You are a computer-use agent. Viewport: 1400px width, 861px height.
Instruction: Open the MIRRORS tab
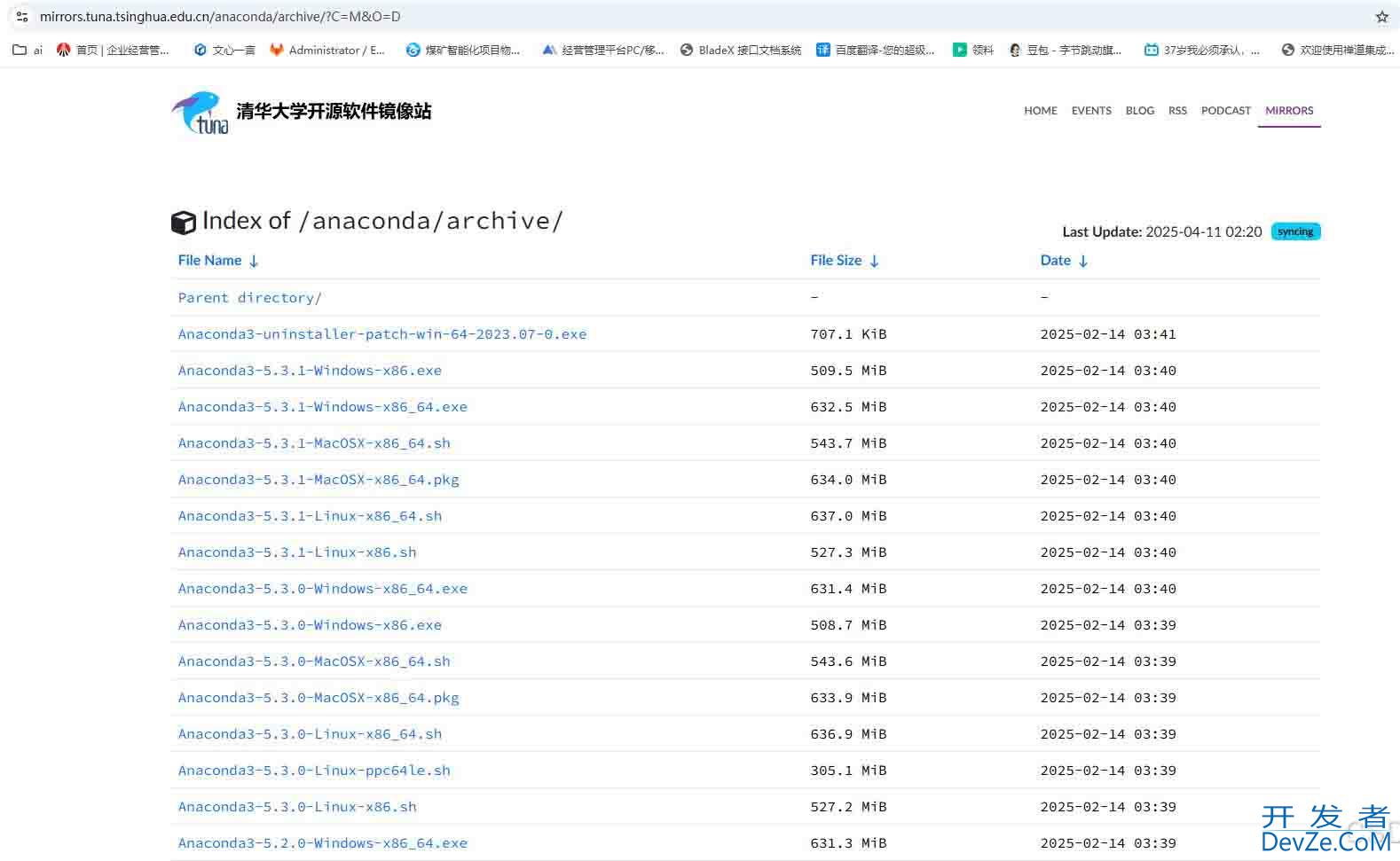coord(1288,111)
